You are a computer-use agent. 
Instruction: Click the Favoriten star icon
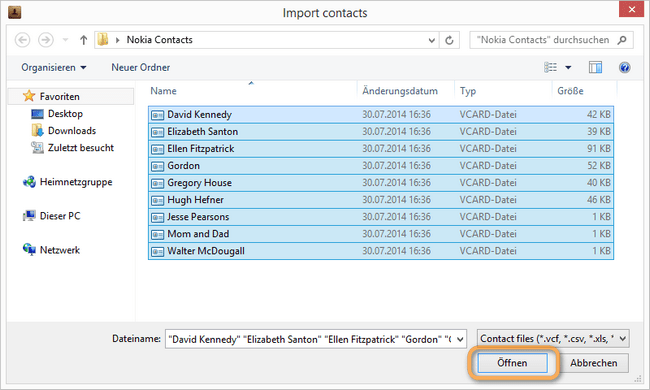[x=29, y=96]
